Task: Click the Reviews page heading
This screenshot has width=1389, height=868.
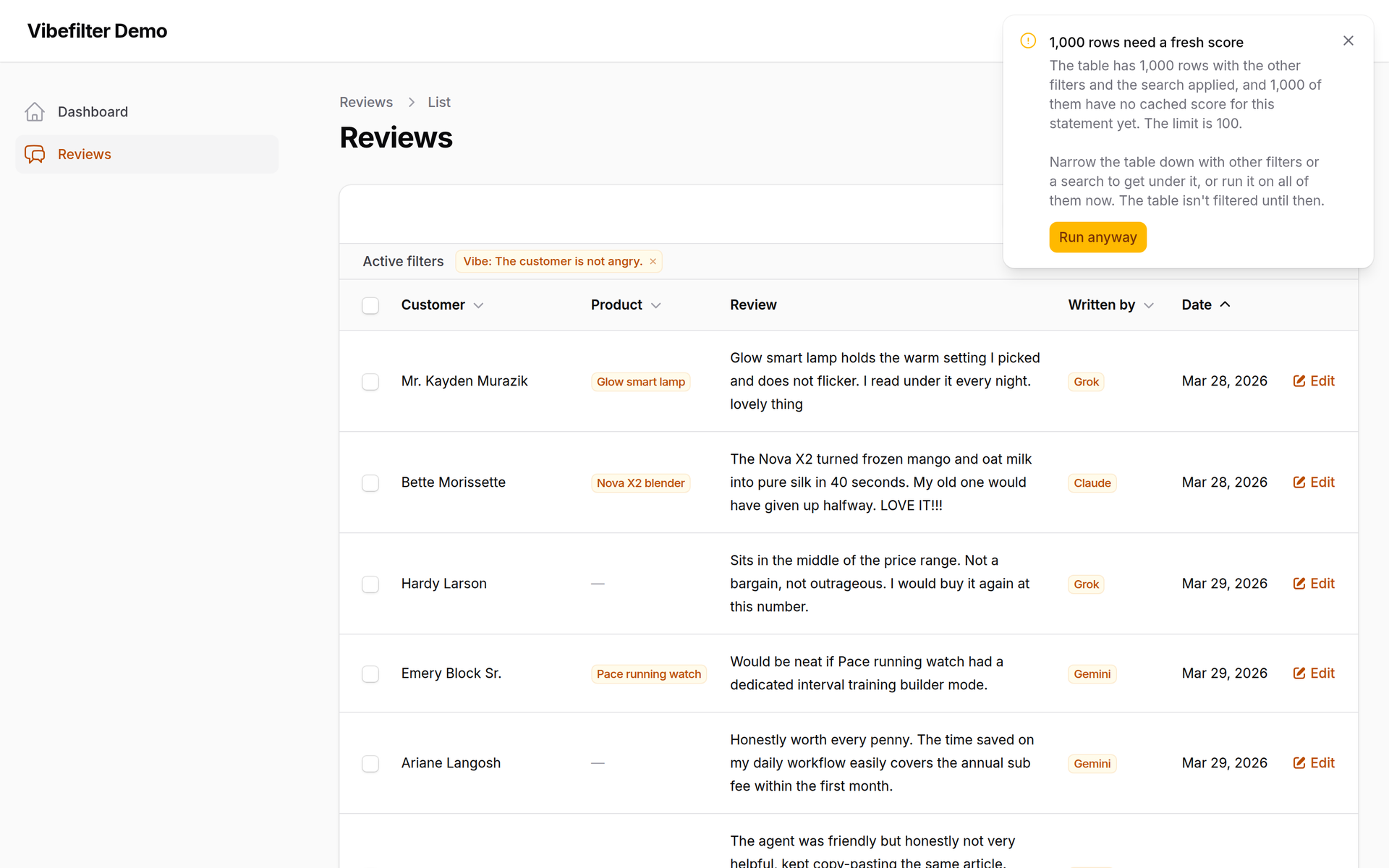Action: point(396,138)
